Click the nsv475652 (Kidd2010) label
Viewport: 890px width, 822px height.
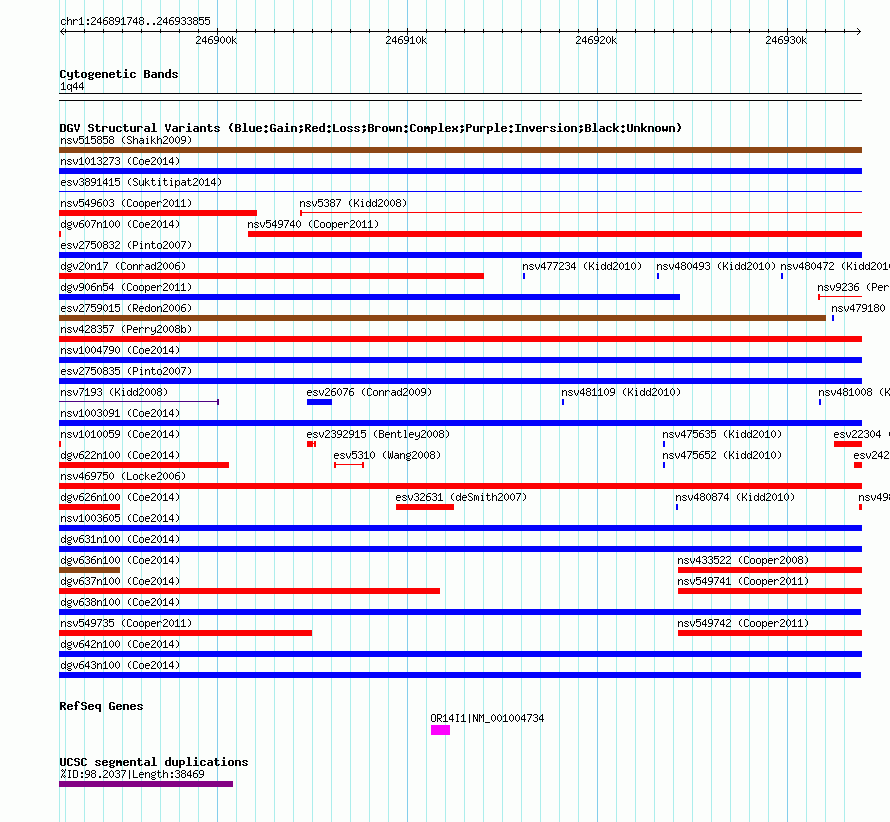(722, 455)
